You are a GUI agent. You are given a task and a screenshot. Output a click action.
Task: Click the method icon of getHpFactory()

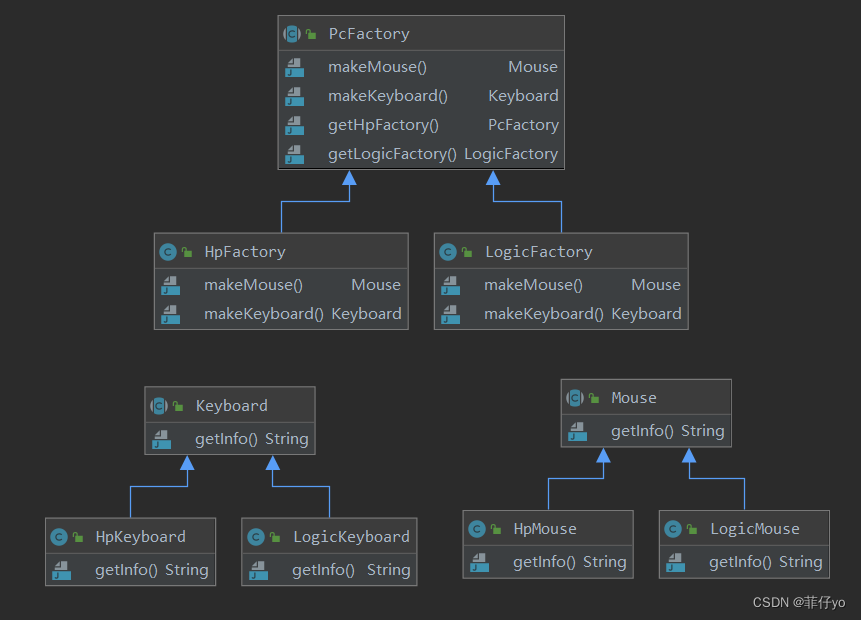coord(295,125)
